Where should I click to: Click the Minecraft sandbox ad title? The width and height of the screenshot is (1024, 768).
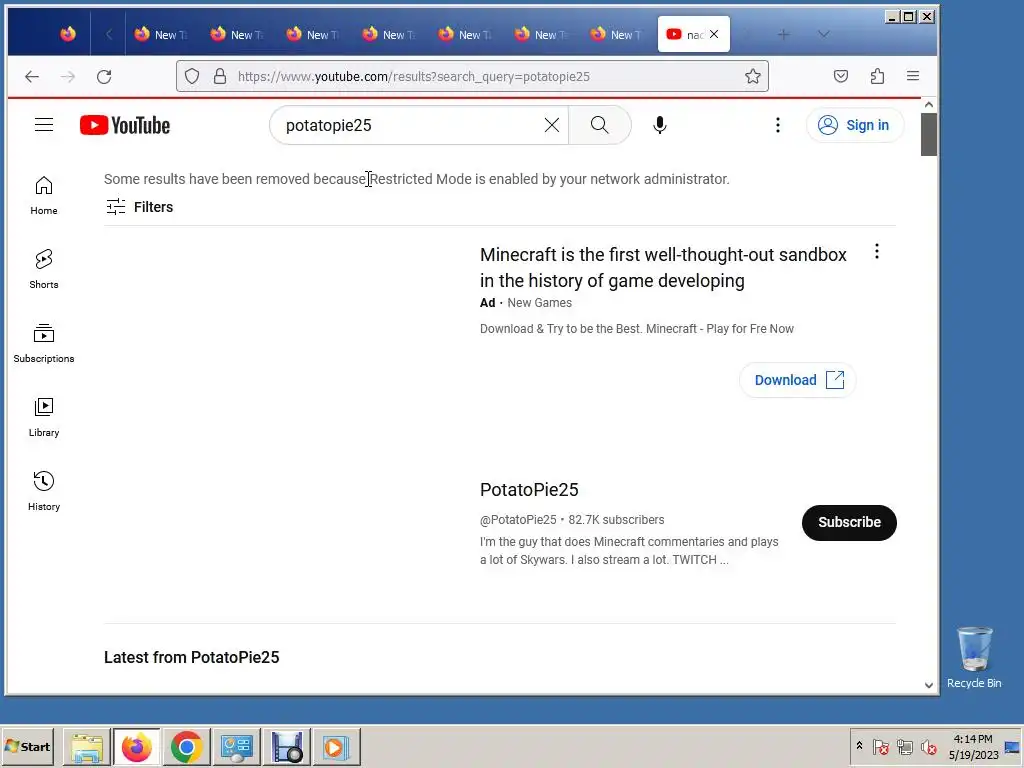coord(663,268)
